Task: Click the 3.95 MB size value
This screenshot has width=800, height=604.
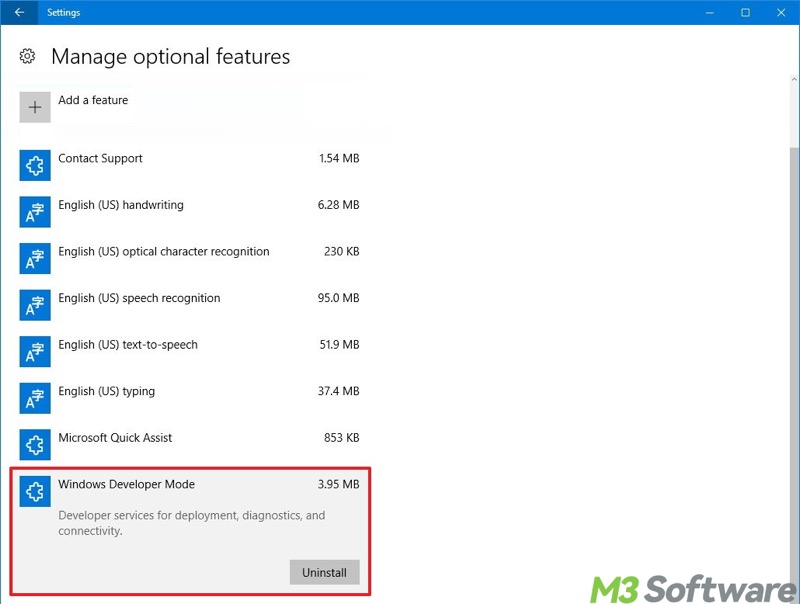Action: [x=339, y=484]
